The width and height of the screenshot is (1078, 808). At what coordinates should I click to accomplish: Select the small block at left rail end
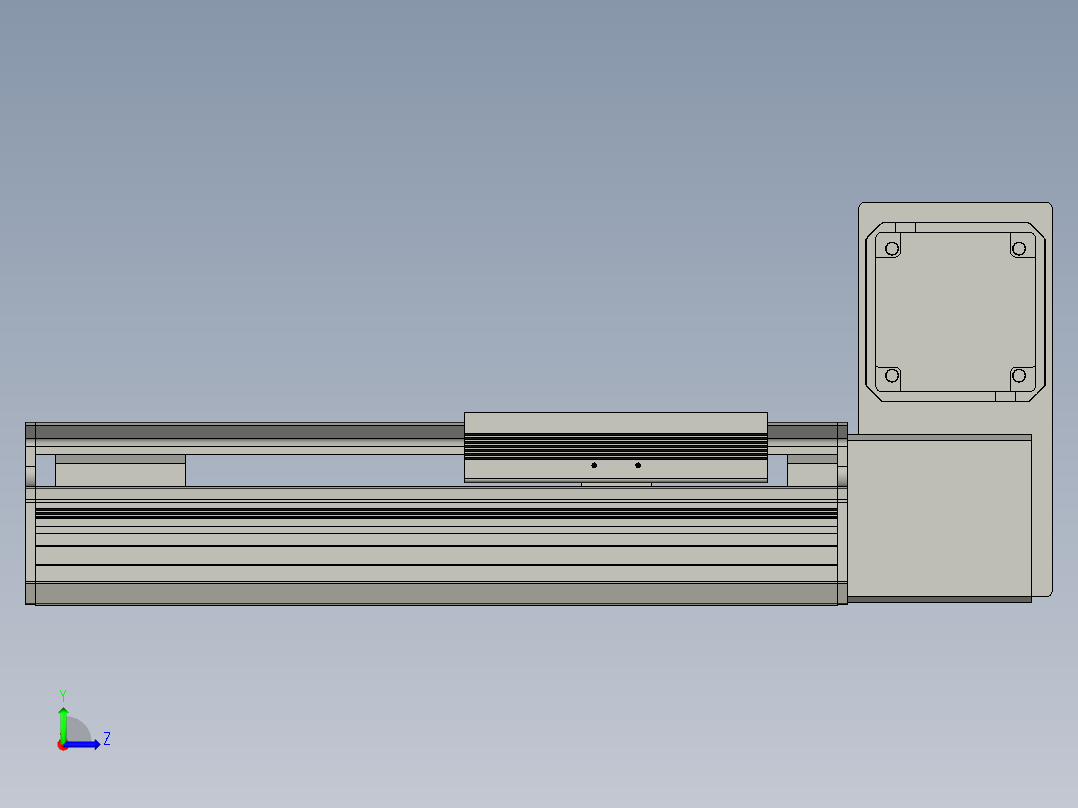click(x=120, y=470)
